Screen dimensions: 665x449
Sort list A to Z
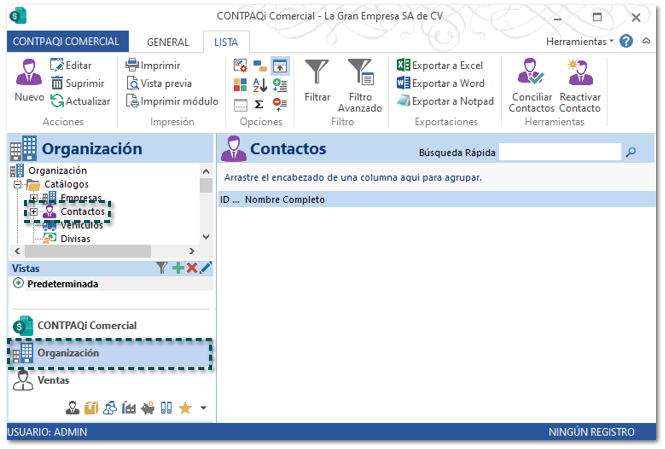point(260,85)
